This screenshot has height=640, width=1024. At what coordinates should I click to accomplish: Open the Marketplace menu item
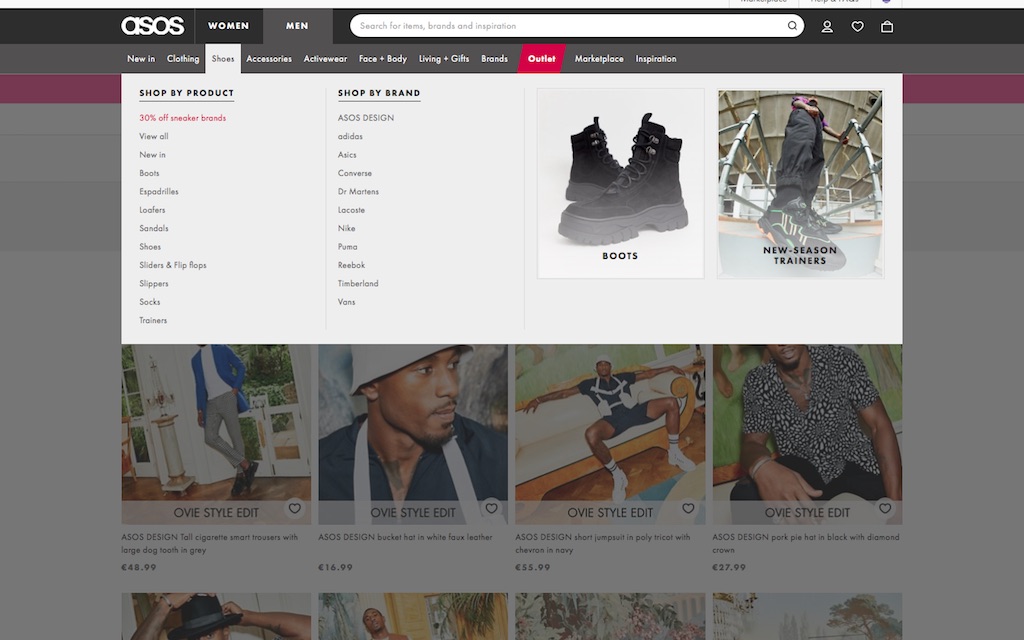599,59
